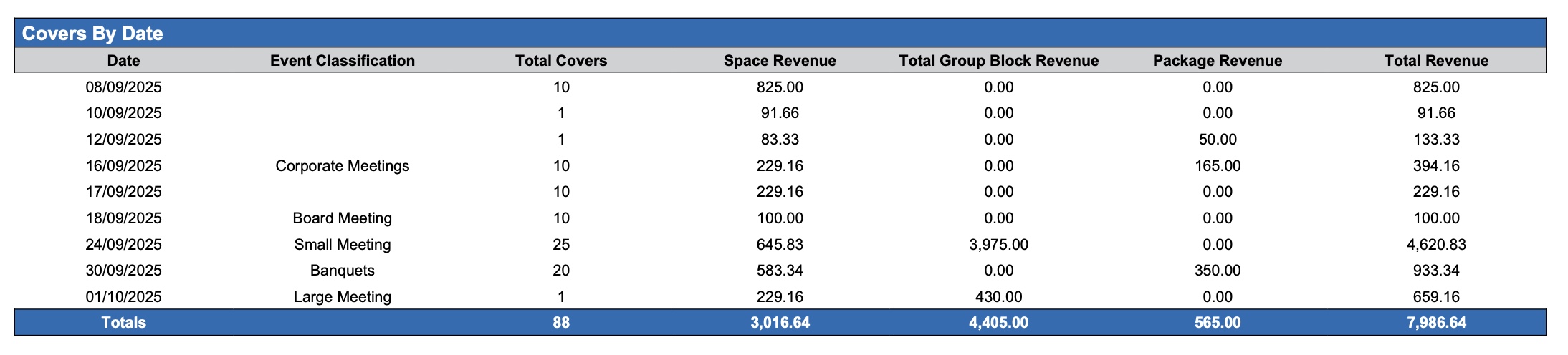Click the Covers By Date report title
The height and width of the screenshot is (355, 1568).
click(92, 34)
